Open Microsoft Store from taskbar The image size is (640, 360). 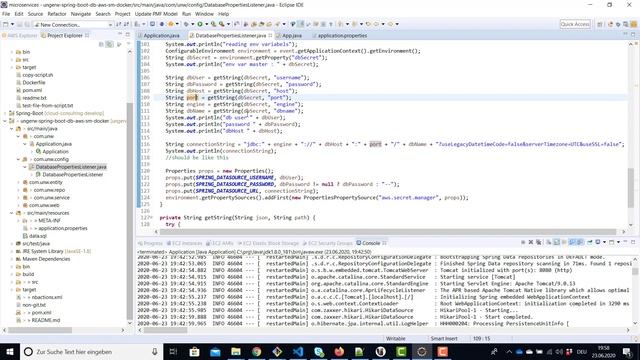(194, 351)
